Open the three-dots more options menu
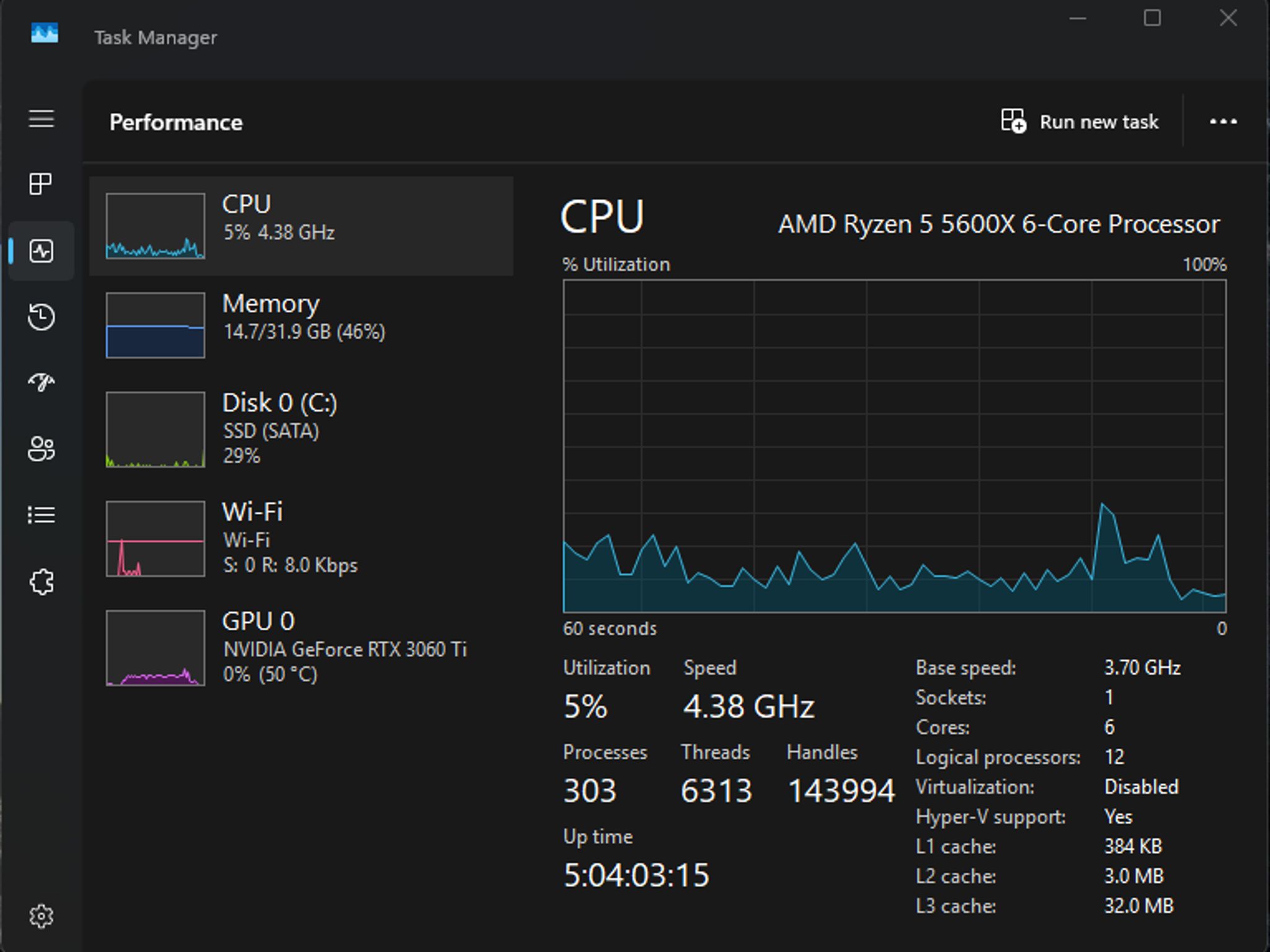The width and height of the screenshot is (1270, 952). click(x=1223, y=121)
